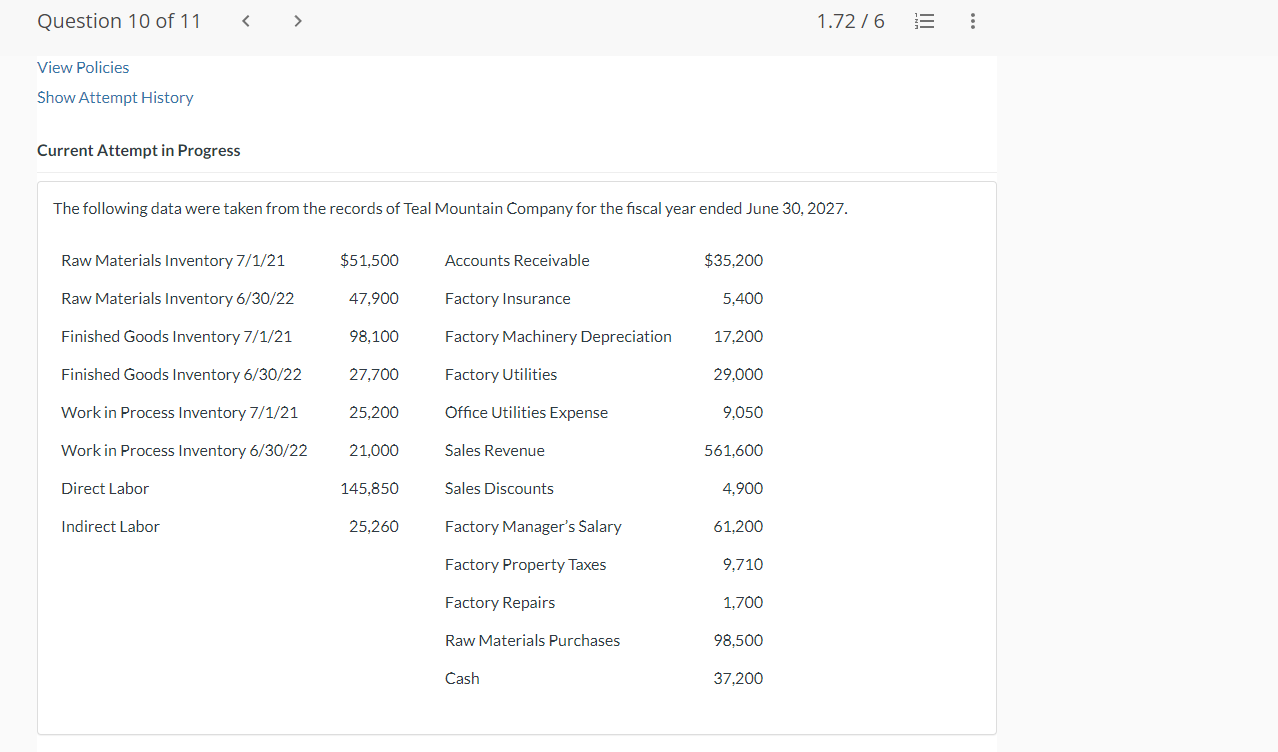Click the Question 10 of 11 header label
1278x752 pixels.
[118, 20]
